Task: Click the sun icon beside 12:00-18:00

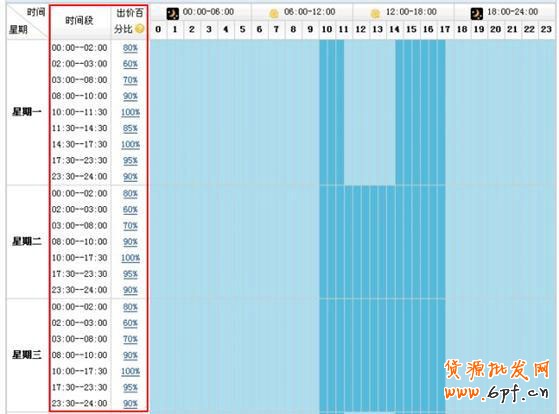Action: (x=375, y=14)
